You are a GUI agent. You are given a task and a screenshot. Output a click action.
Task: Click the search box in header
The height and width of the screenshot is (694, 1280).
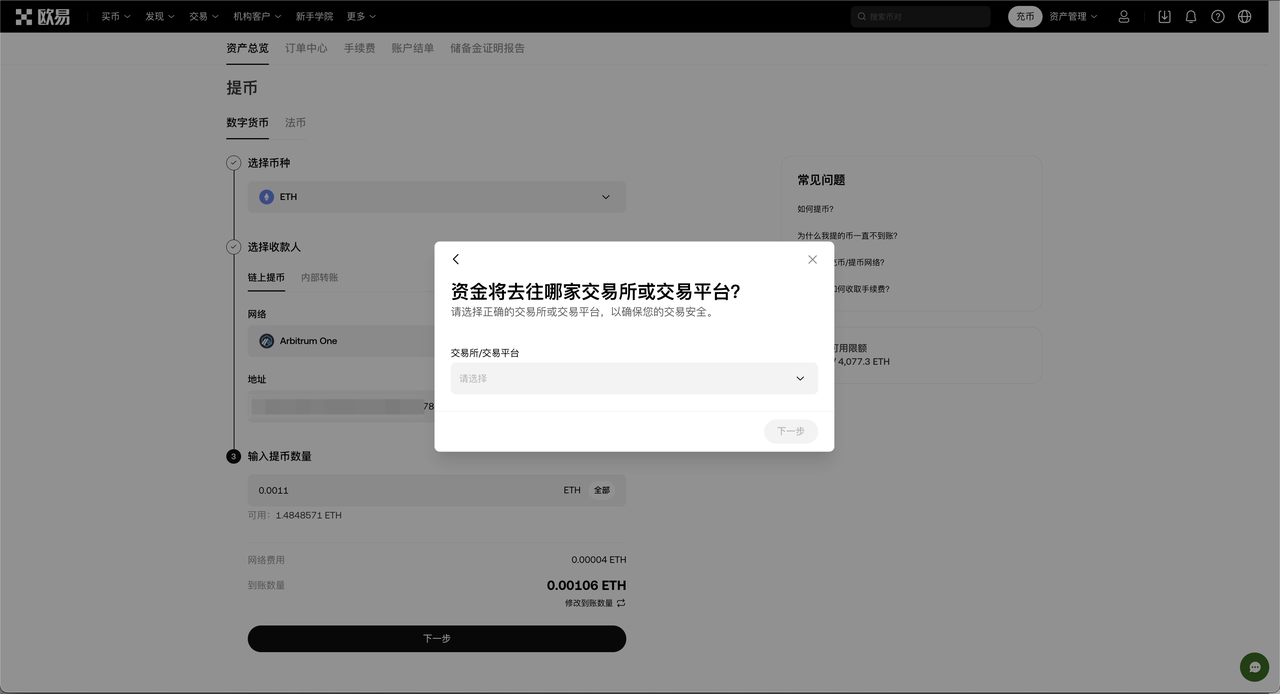coord(921,16)
